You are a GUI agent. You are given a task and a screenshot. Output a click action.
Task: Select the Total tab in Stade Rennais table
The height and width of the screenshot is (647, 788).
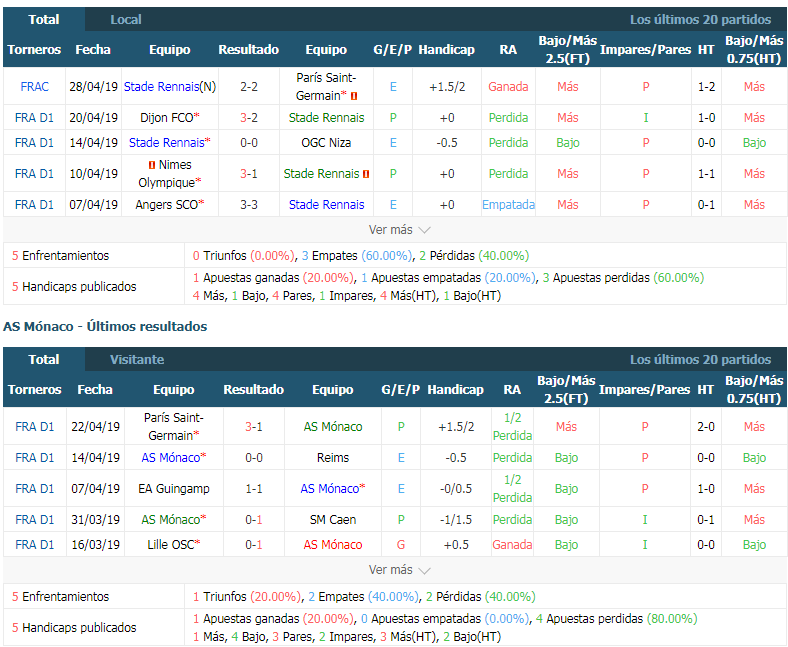click(44, 20)
